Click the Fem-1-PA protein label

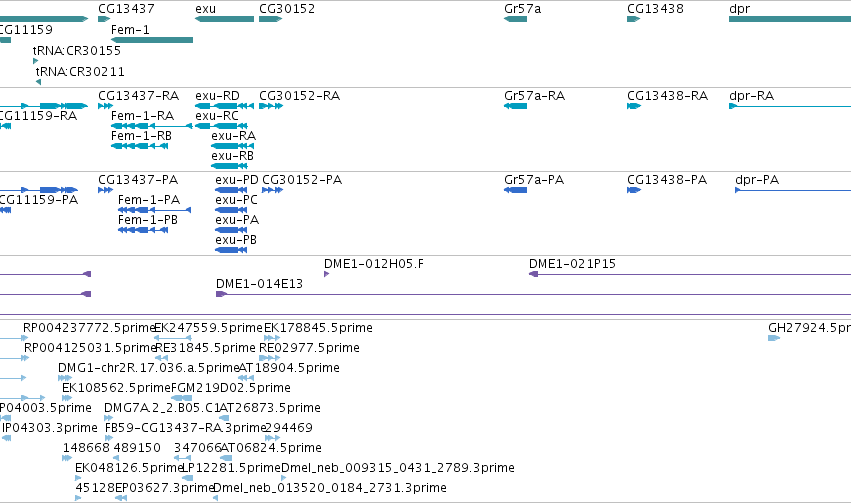pyautogui.click(x=149, y=200)
